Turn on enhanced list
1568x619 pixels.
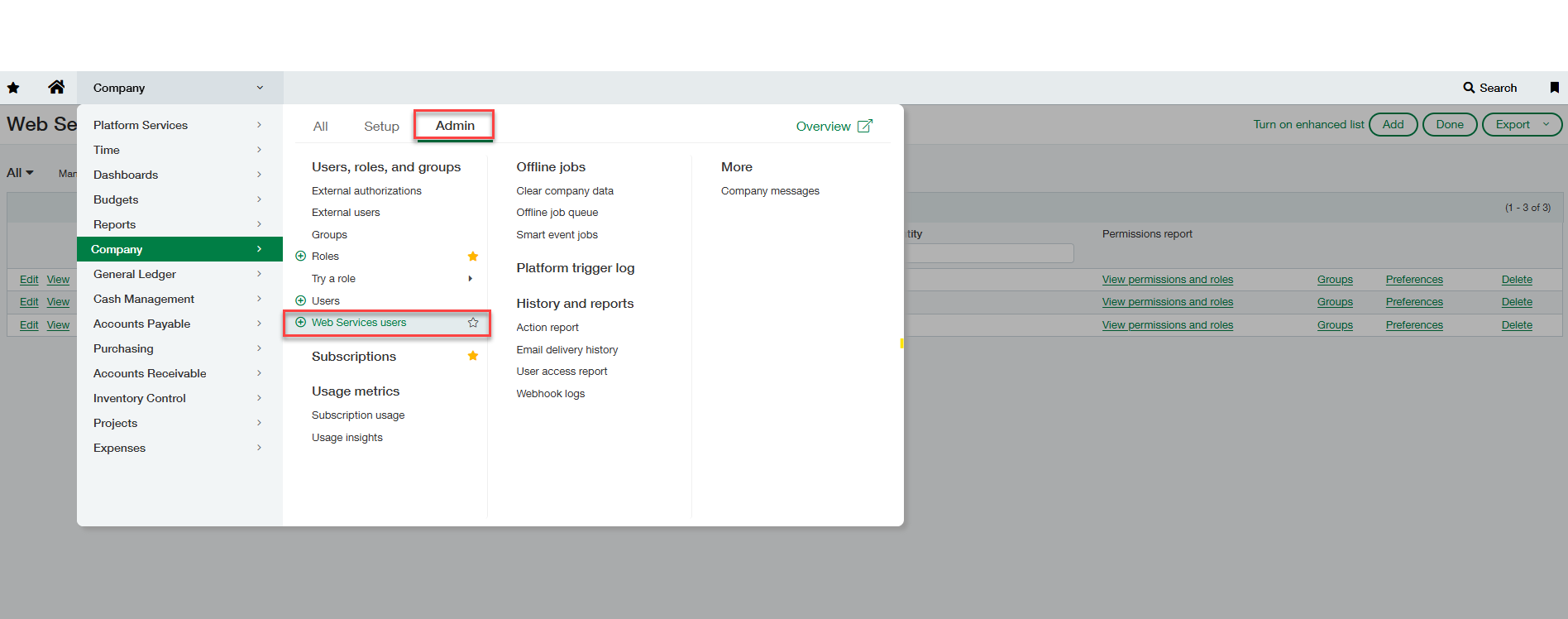click(x=1308, y=124)
